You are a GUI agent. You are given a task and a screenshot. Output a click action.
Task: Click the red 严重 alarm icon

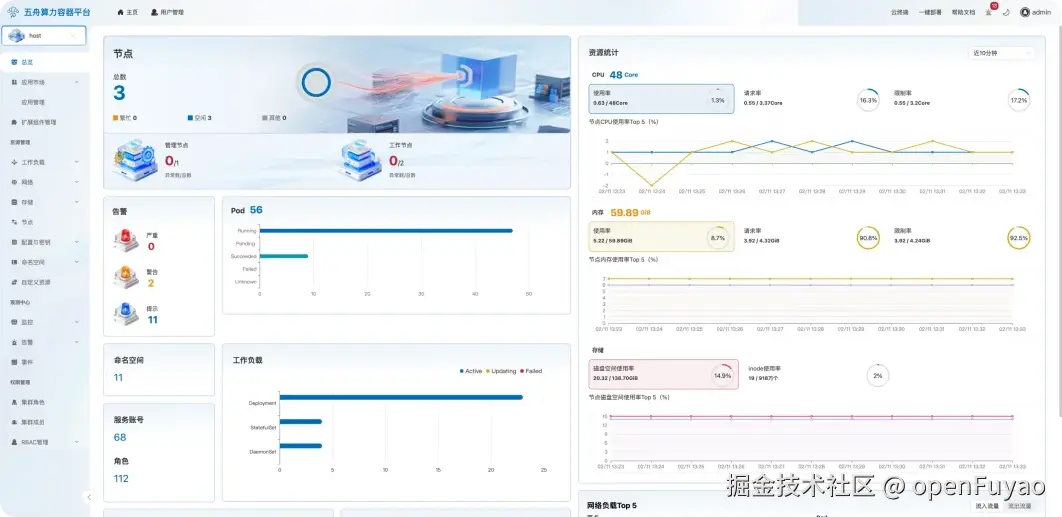125,241
